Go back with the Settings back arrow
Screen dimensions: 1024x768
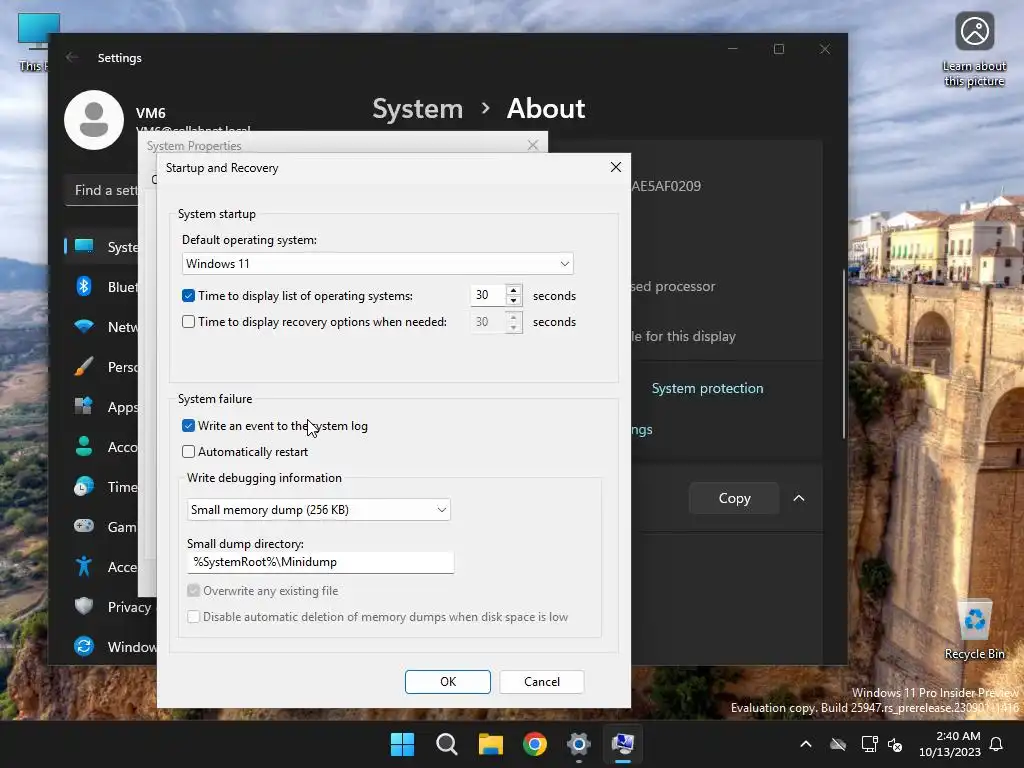tap(72, 57)
